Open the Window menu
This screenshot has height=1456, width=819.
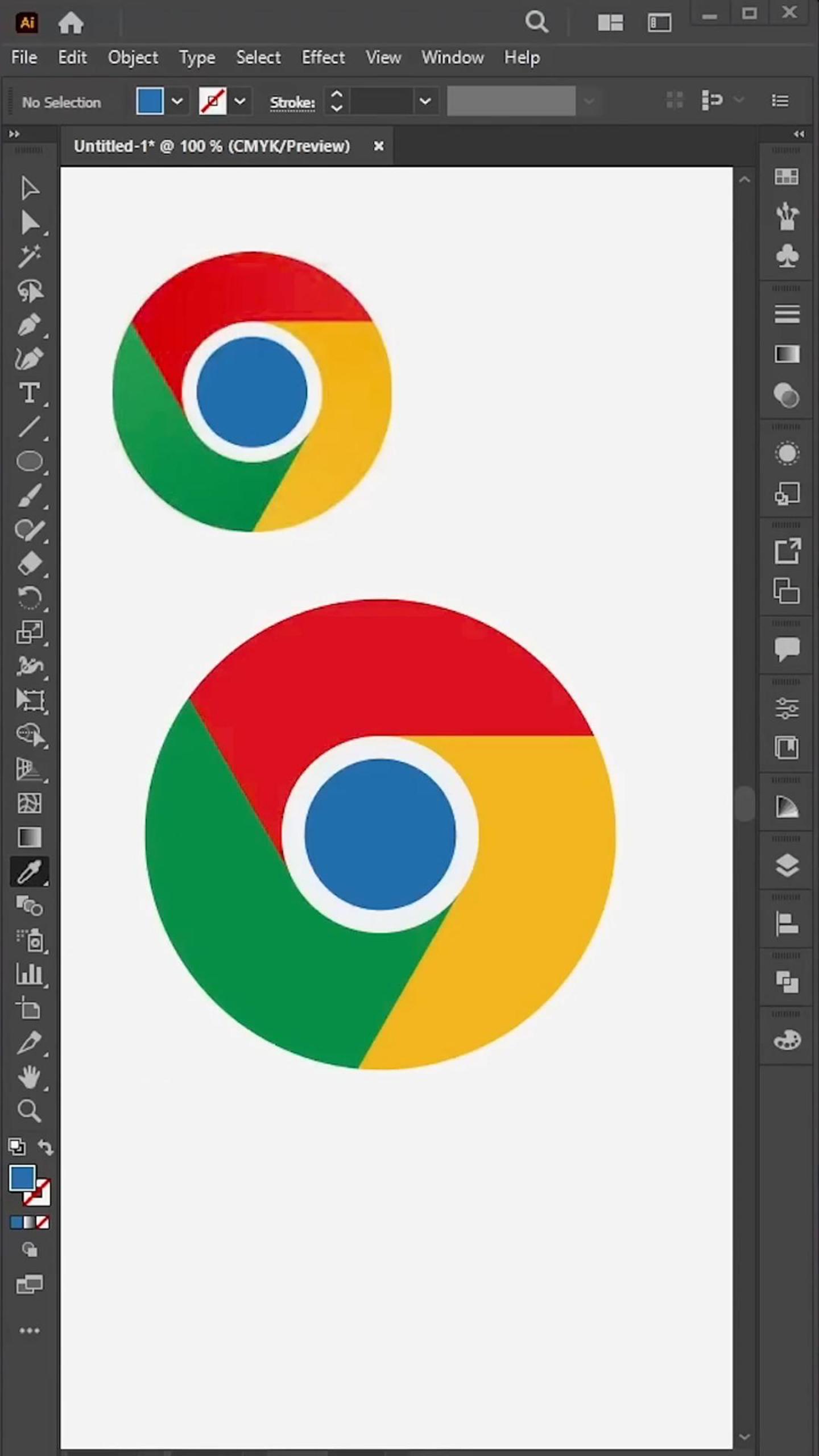click(x=453, y=57)
